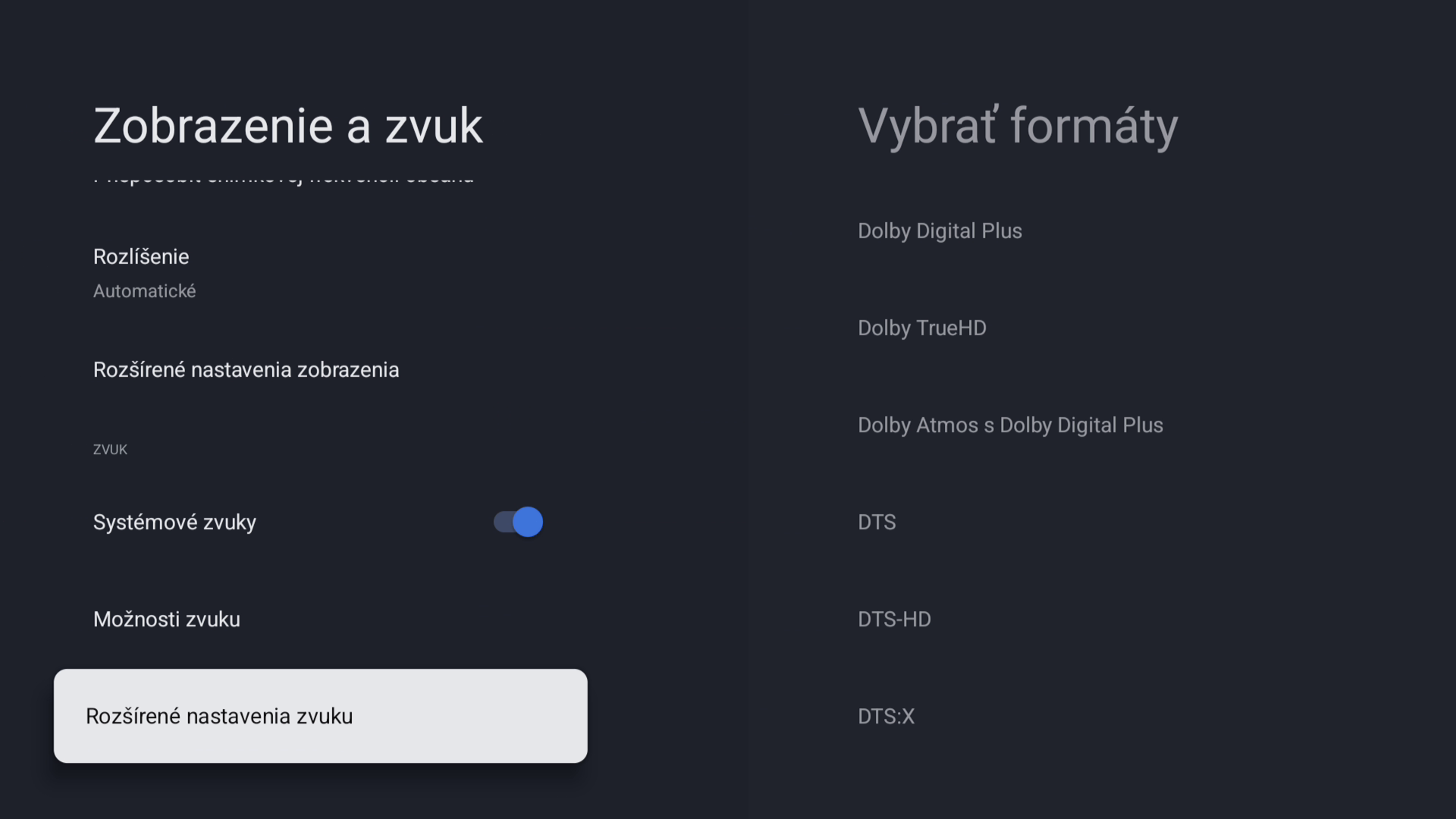This screenshot has height=819, width=1456.
Task: Pick the DTS format entry
Action: [877, 522]
